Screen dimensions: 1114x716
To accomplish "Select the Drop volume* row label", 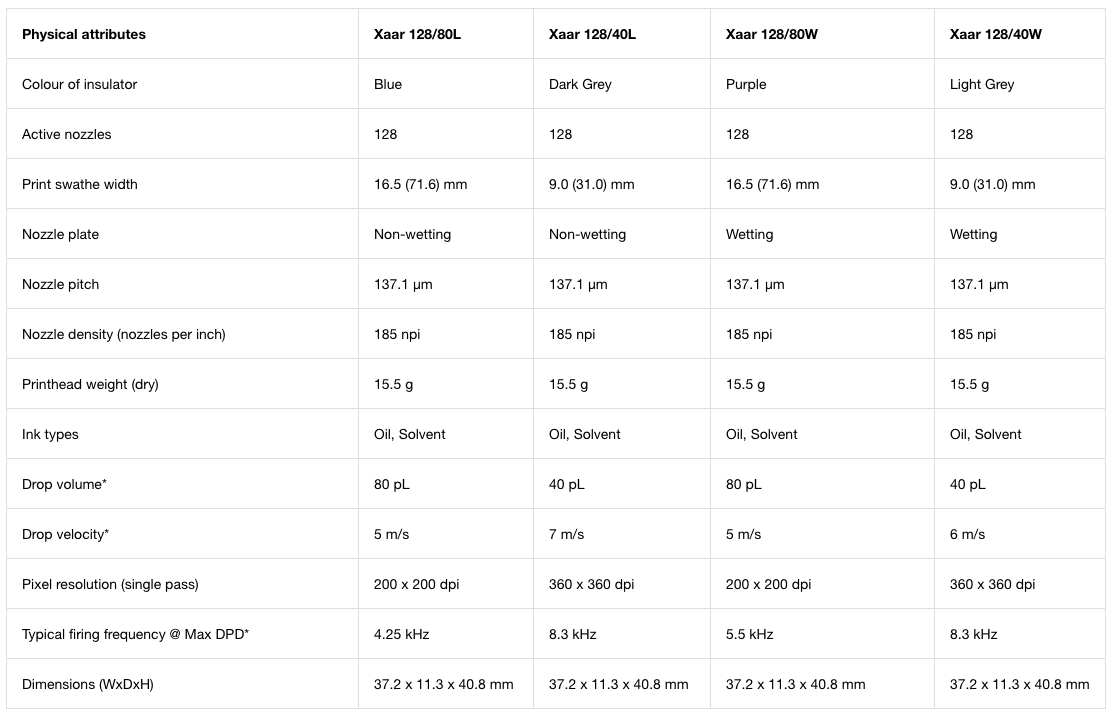I will pyautogui.click(x=64, y=484).
